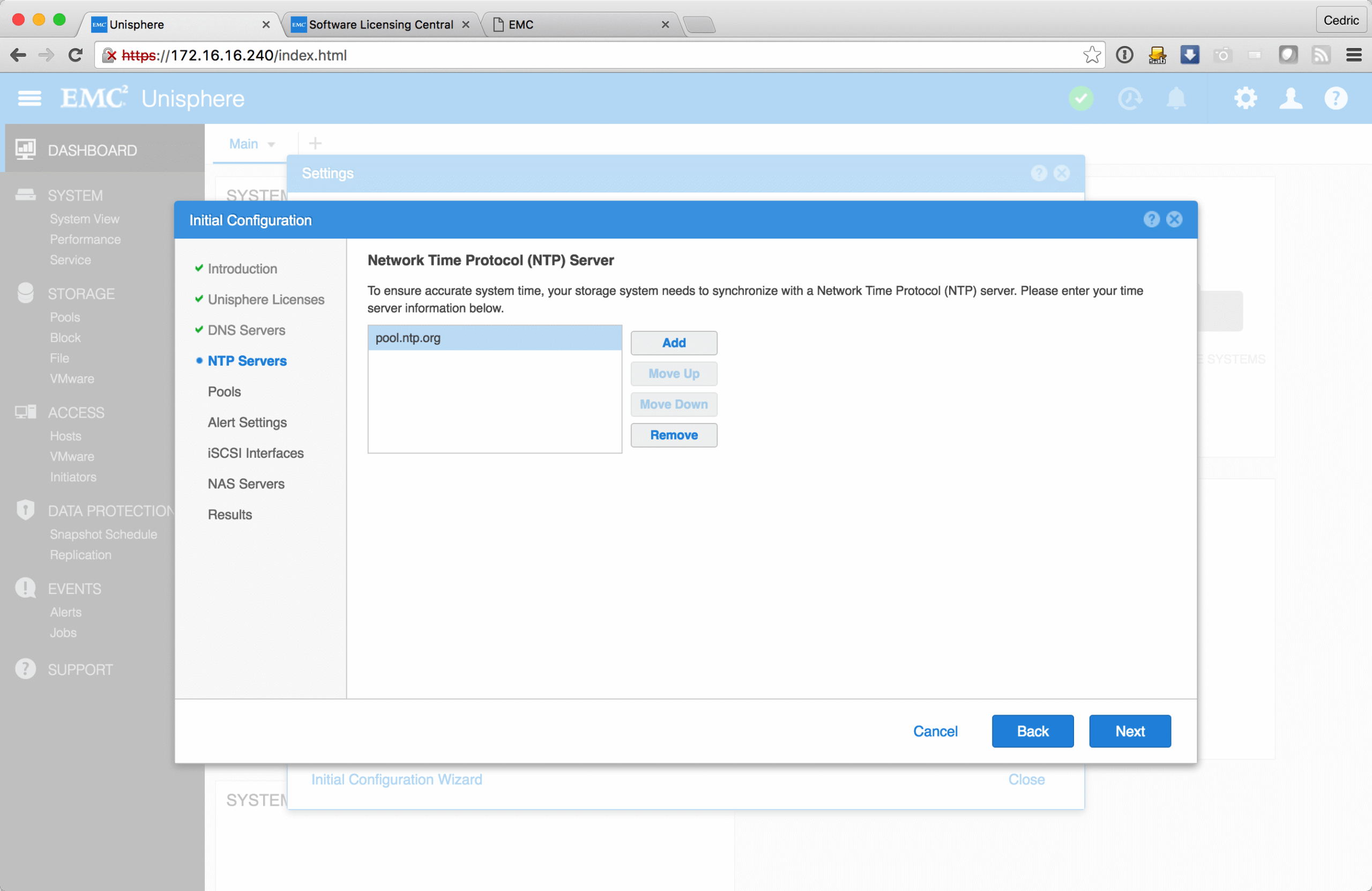1372x891 pixels.
Task: Open the alerts bell icon
Action: click(1176, 99)
